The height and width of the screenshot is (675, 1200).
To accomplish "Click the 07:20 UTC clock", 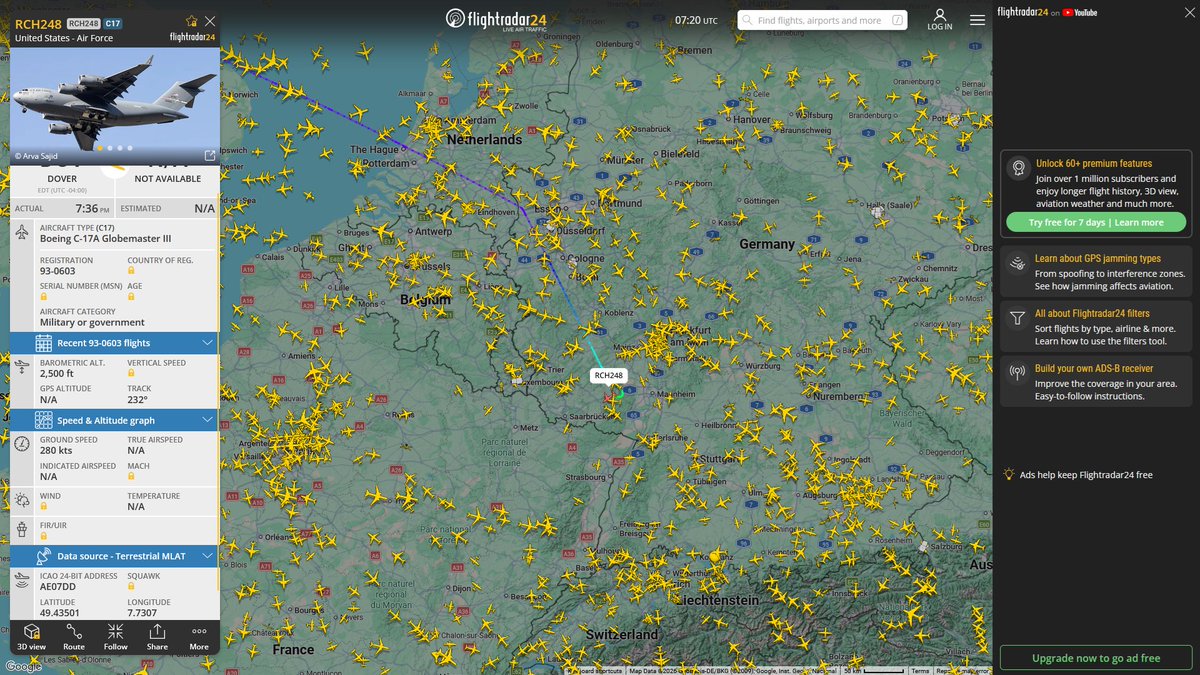I will click(696, 20).
